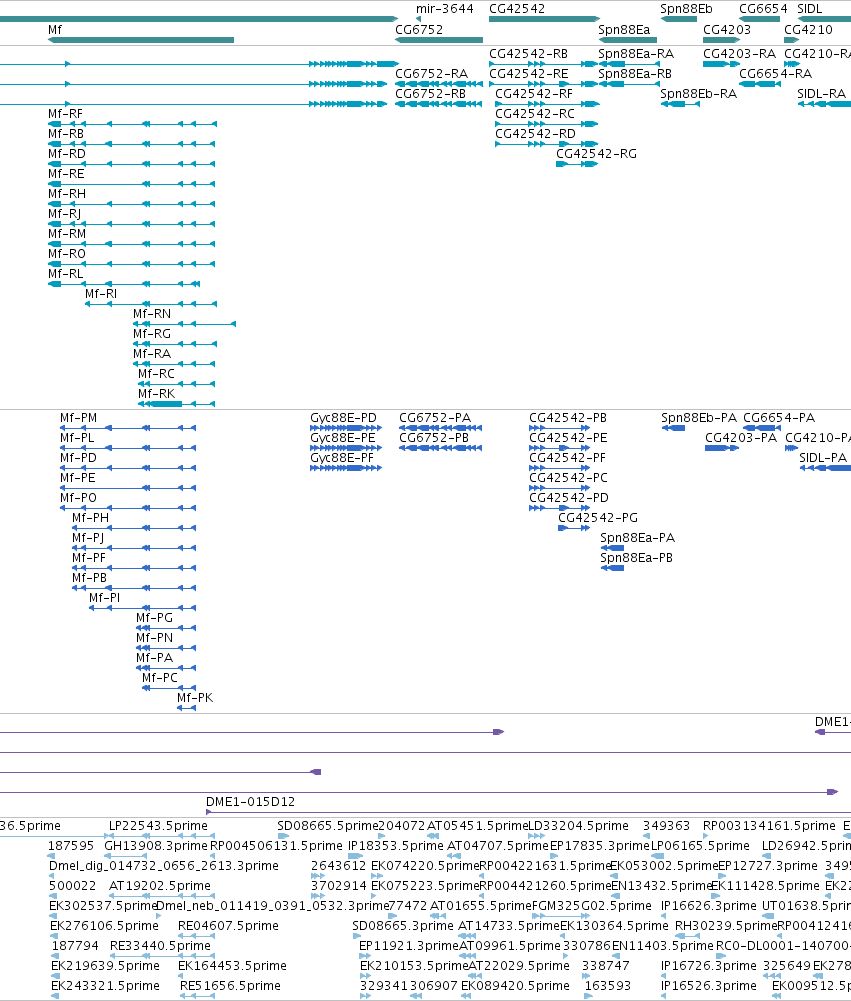The image size is (851, 1001).
Task: Click the Spn88Ea-RA transcript label
Action: [x=636, y=54]
